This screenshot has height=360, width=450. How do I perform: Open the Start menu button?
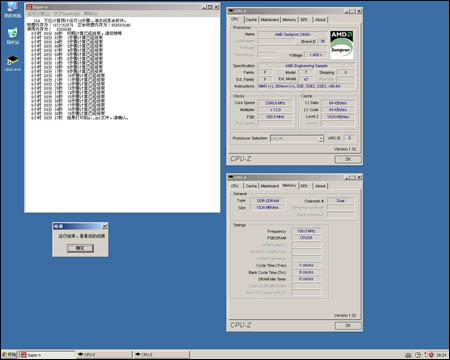pos(10,355)
